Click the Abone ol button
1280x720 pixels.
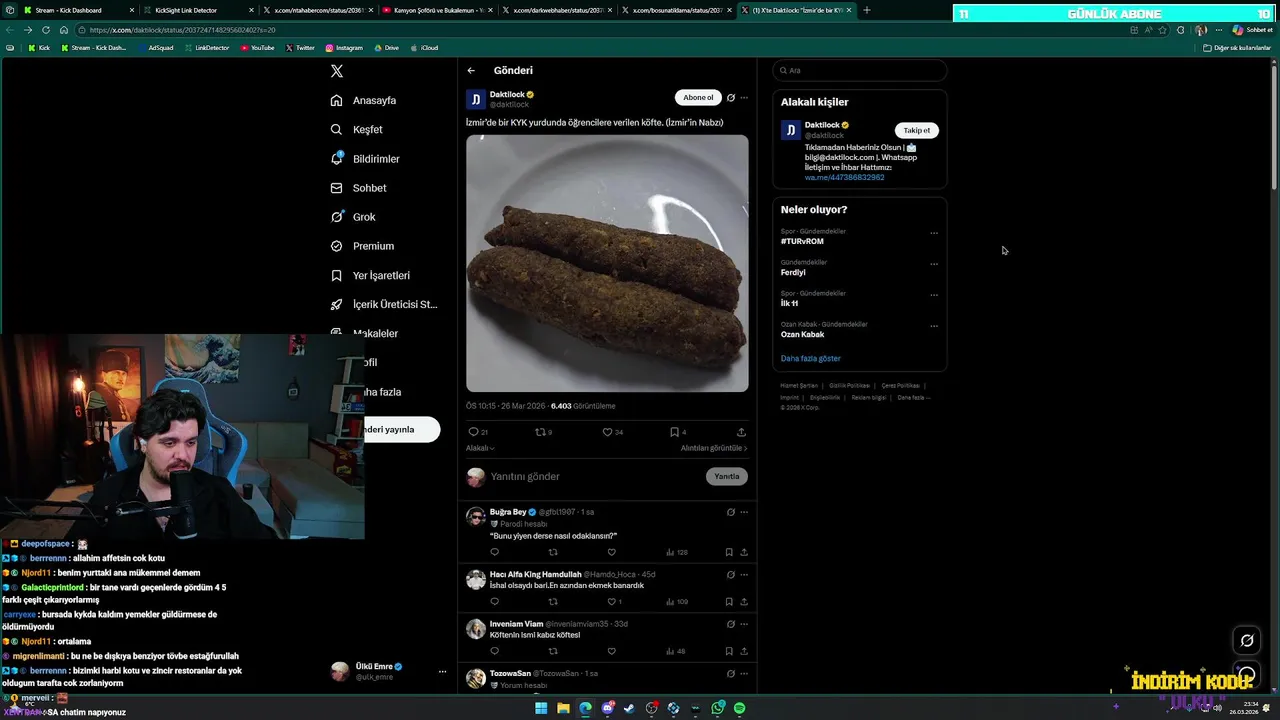[698, 97]
